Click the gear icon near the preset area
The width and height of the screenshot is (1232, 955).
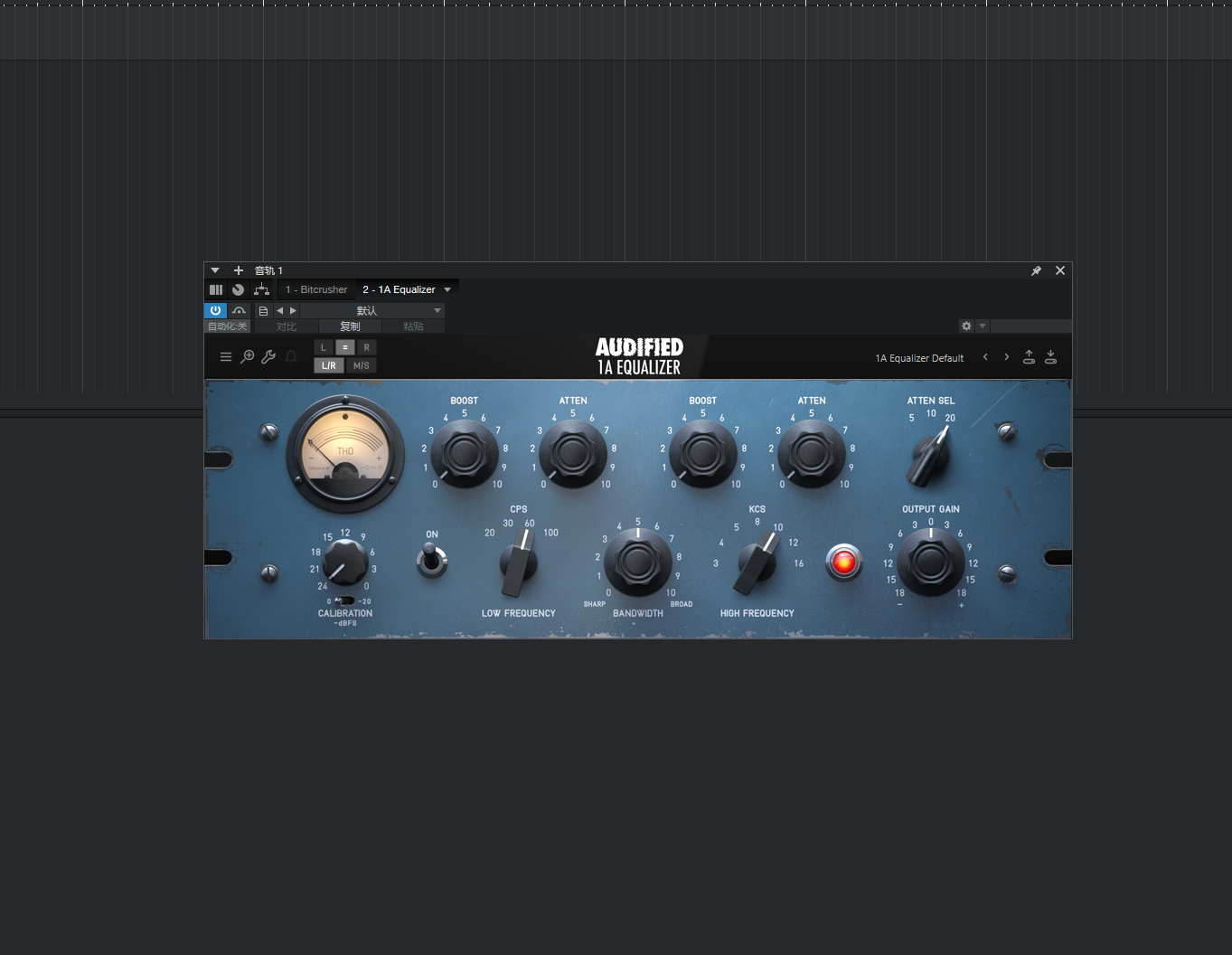(966, 326)
